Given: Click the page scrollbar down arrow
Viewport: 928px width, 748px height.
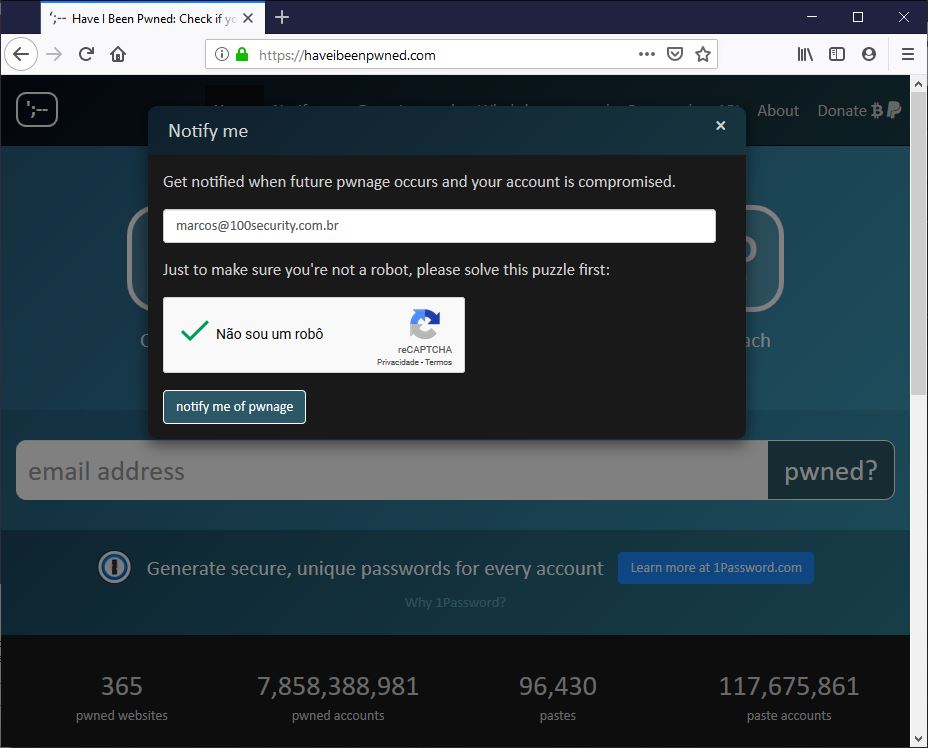Looking at the screenshot, I should (919, 739).
